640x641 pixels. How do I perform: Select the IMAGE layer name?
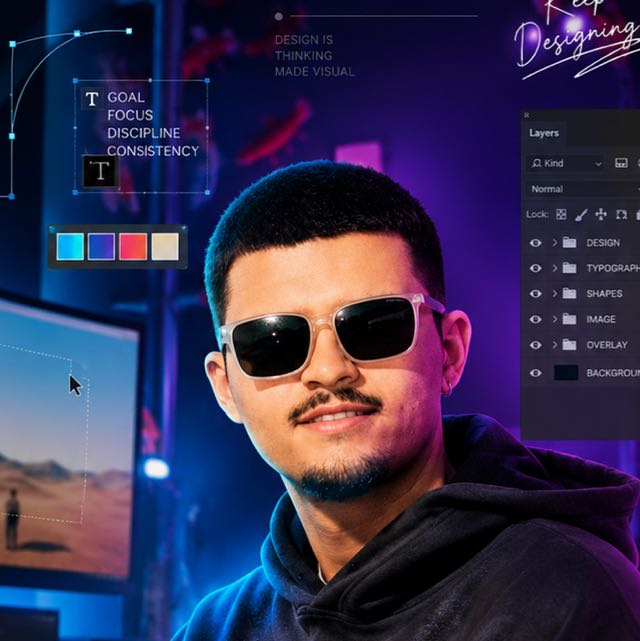[601, 319]
